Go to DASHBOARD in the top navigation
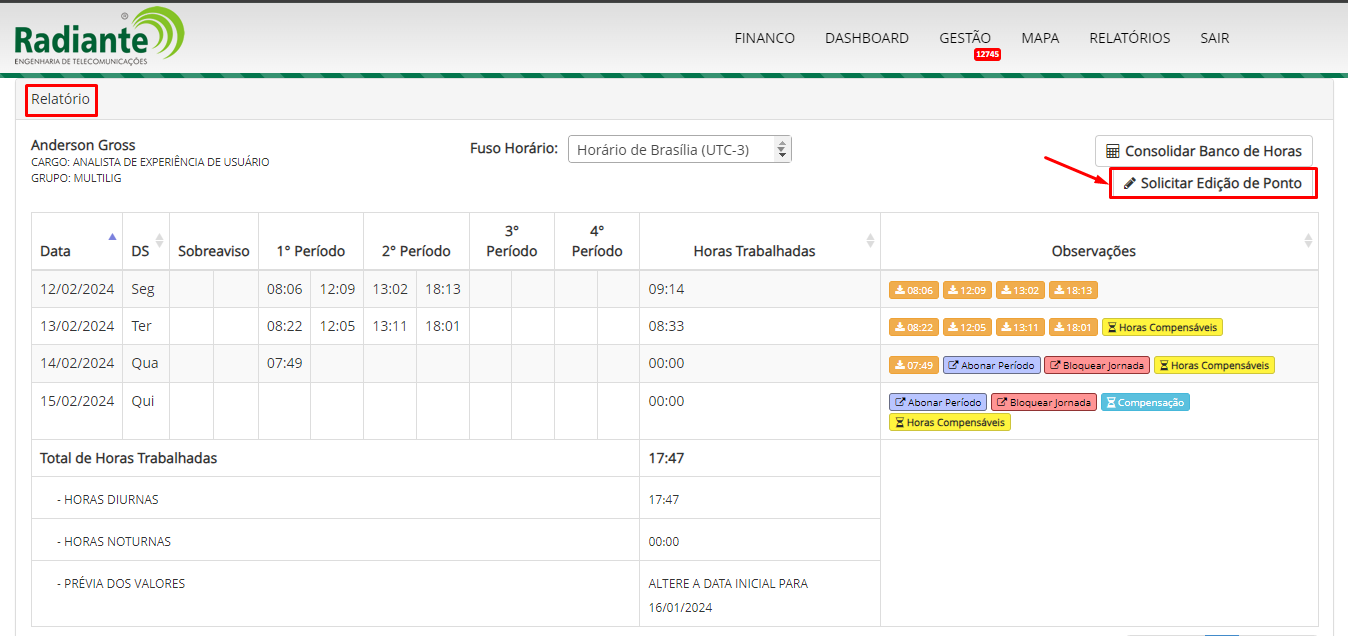Image resolution: width=1348 pixels, height=636 pixels. (x=866, y=38)
